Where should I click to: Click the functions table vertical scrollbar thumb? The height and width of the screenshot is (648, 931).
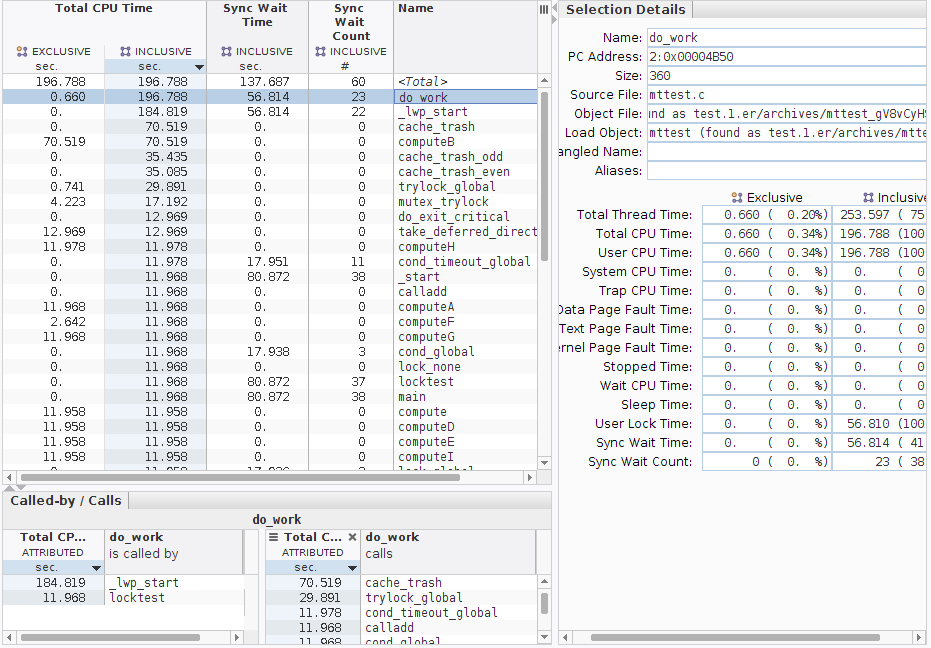point(544,176)
